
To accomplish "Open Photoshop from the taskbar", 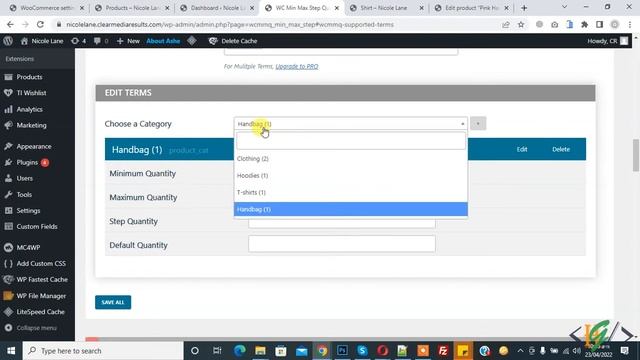I will click(x=342, y=351).
